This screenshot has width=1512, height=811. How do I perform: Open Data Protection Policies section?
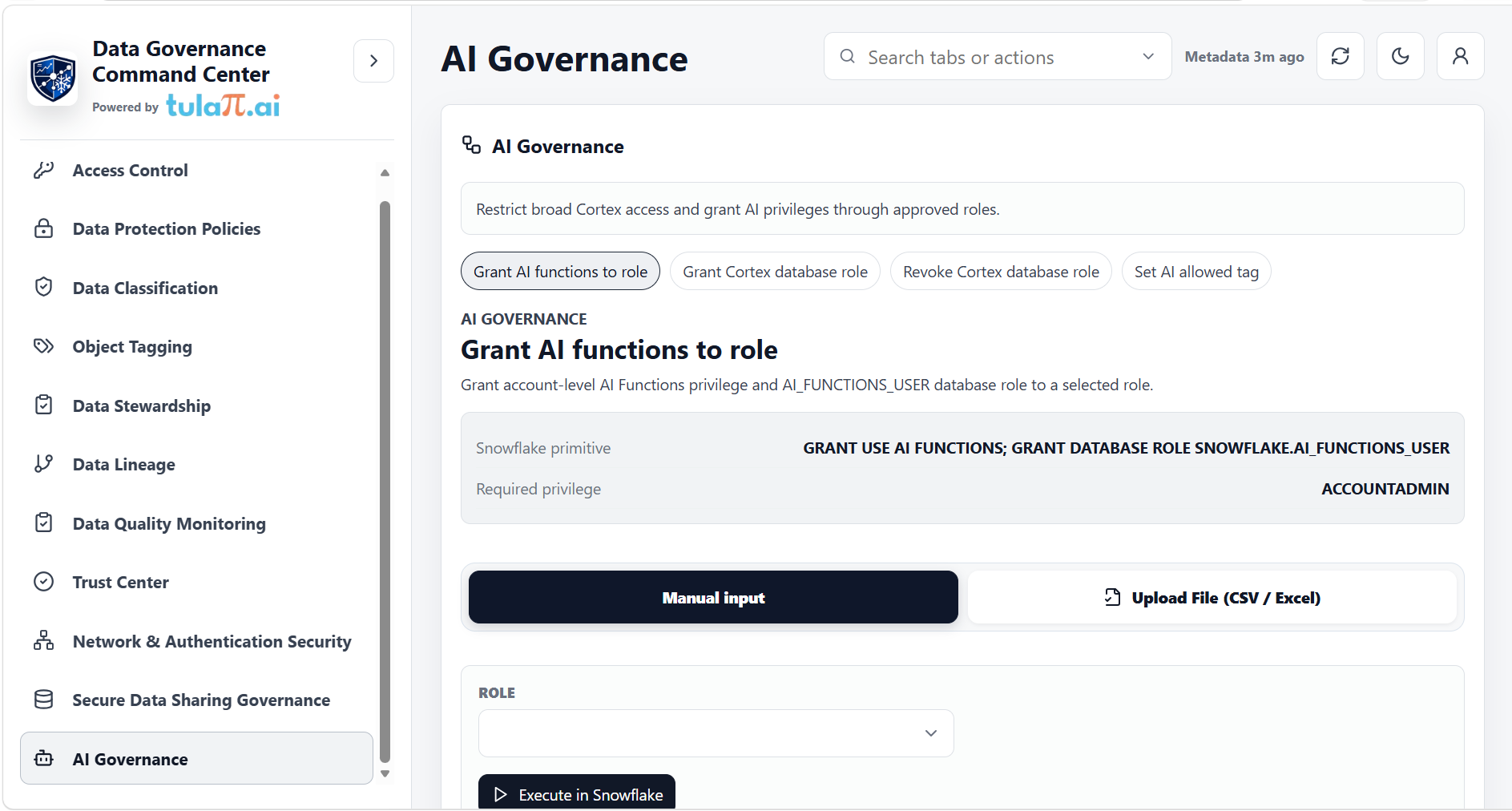pyautogui.click(x=196, y=228)
